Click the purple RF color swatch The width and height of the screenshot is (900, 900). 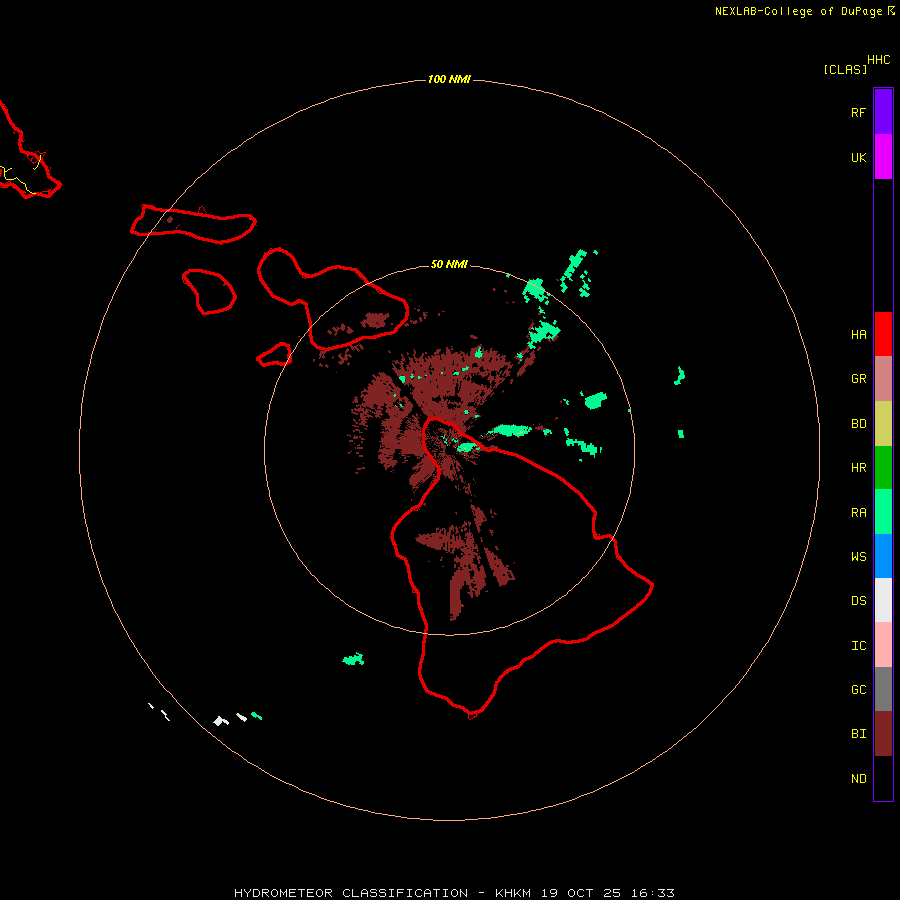(x=883, y=112)
